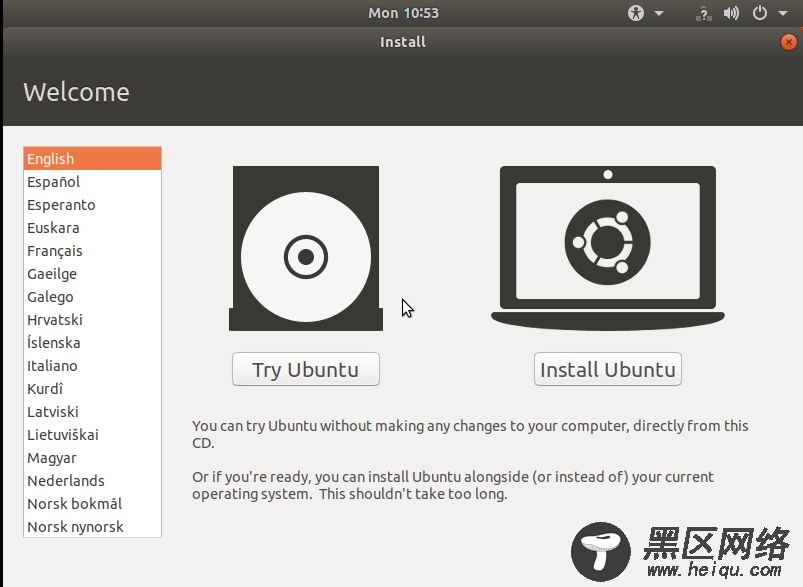This screenshot has height=587, width=803.
Task: Pick Magyar from the list
Action: pos(92,458)
